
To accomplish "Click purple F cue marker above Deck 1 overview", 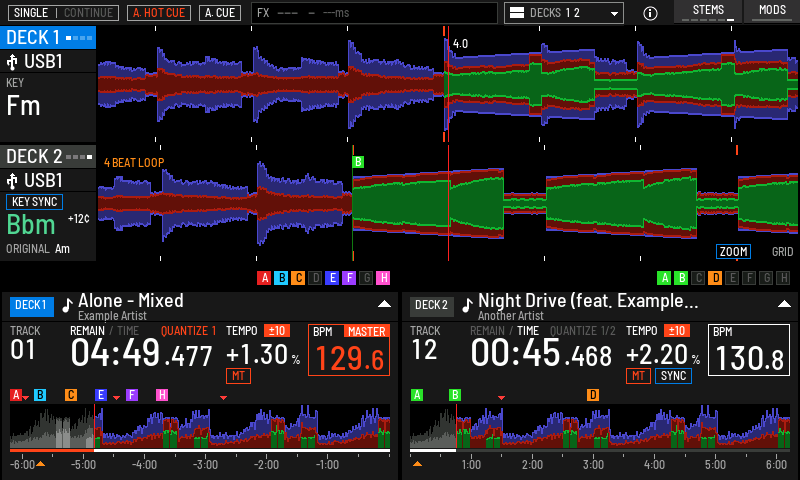I will 132,395.
